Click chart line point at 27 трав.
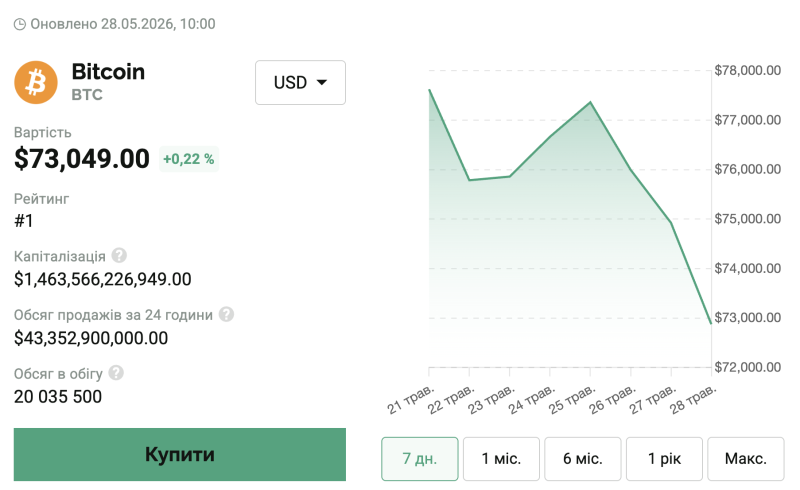 [671, 223]
